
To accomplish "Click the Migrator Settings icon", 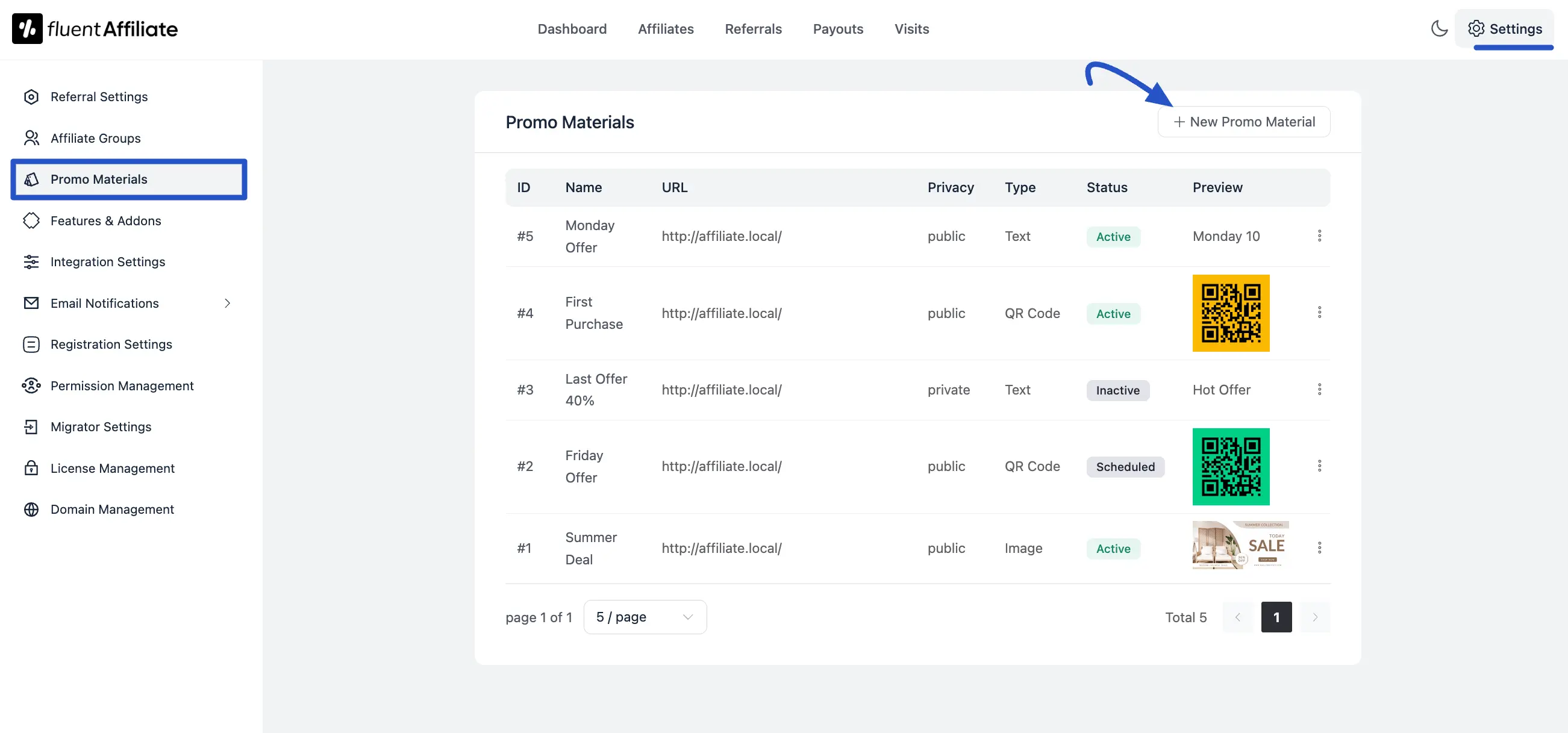I will (31, 427).
